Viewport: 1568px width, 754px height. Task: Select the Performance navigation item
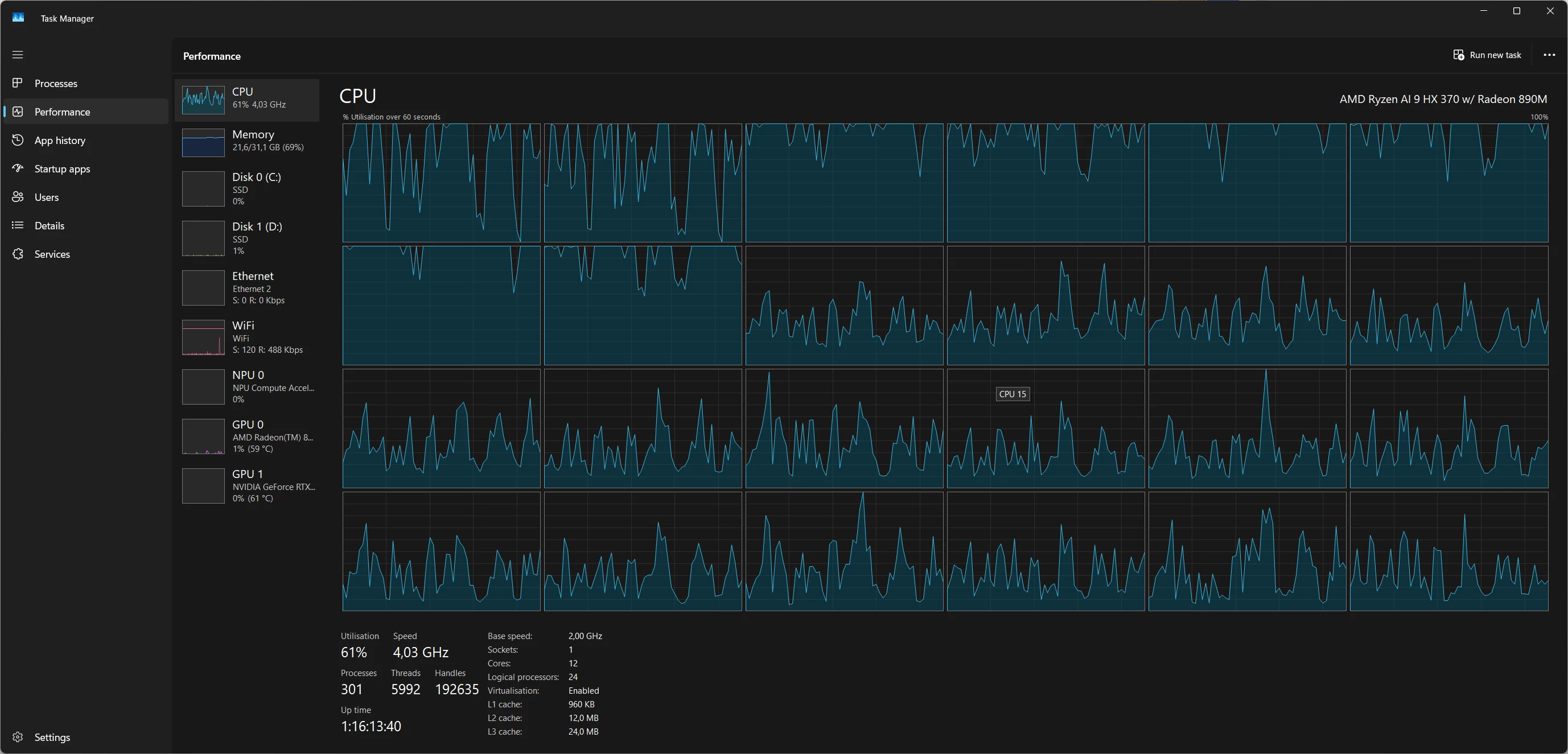tap(62, 112)
